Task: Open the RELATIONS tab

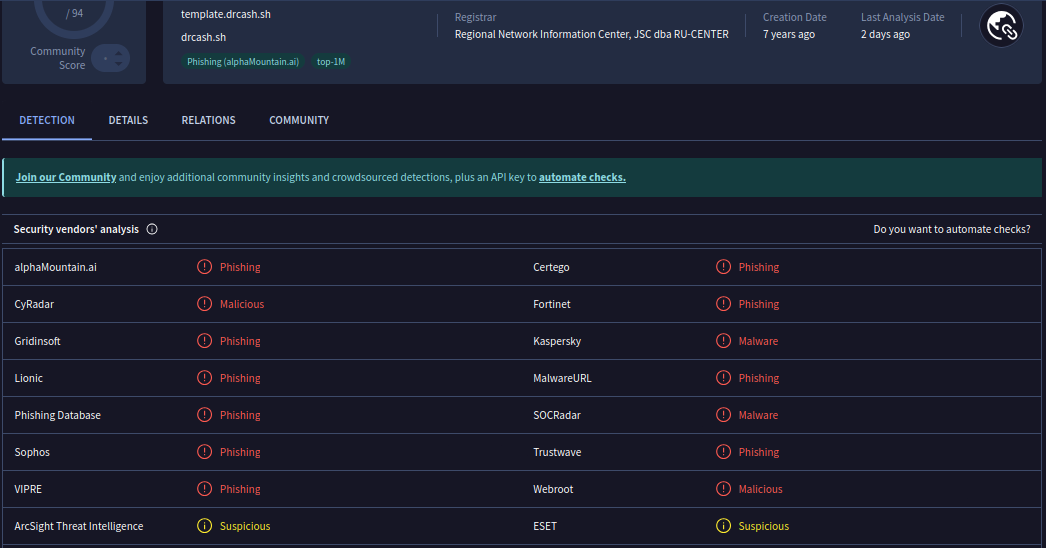Action: pyautogui.click(x=208, y=120)
